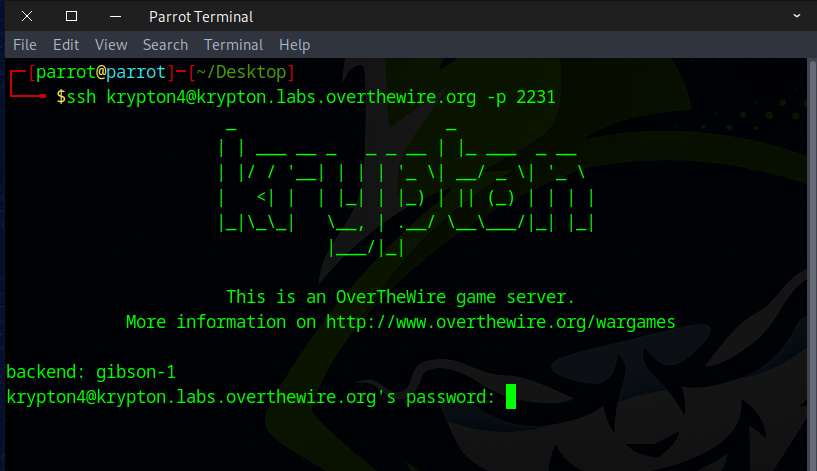Open the Help menu

click(x=294, y=45)
